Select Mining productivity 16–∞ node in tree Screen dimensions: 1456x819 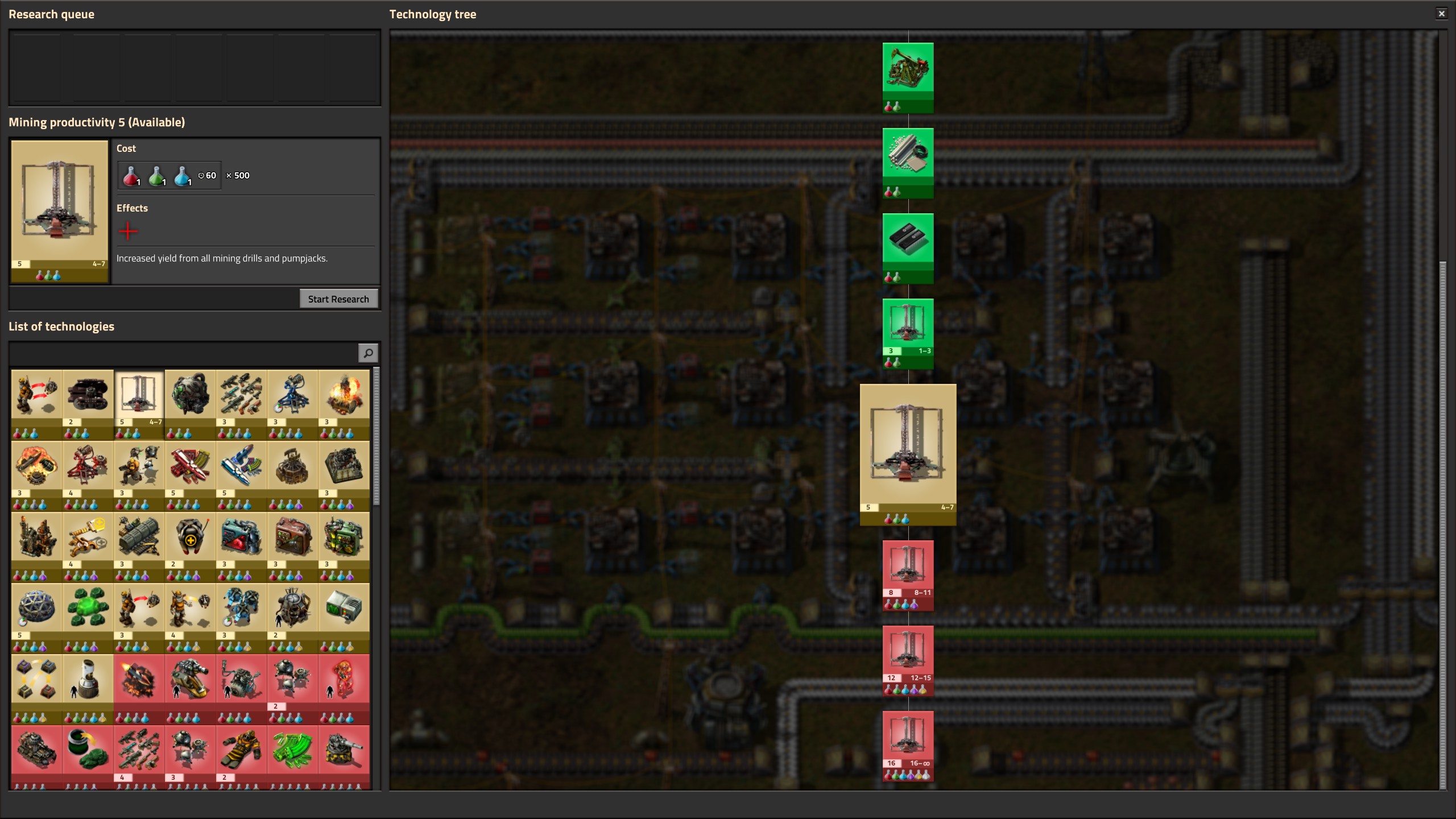tap(908, 746)
